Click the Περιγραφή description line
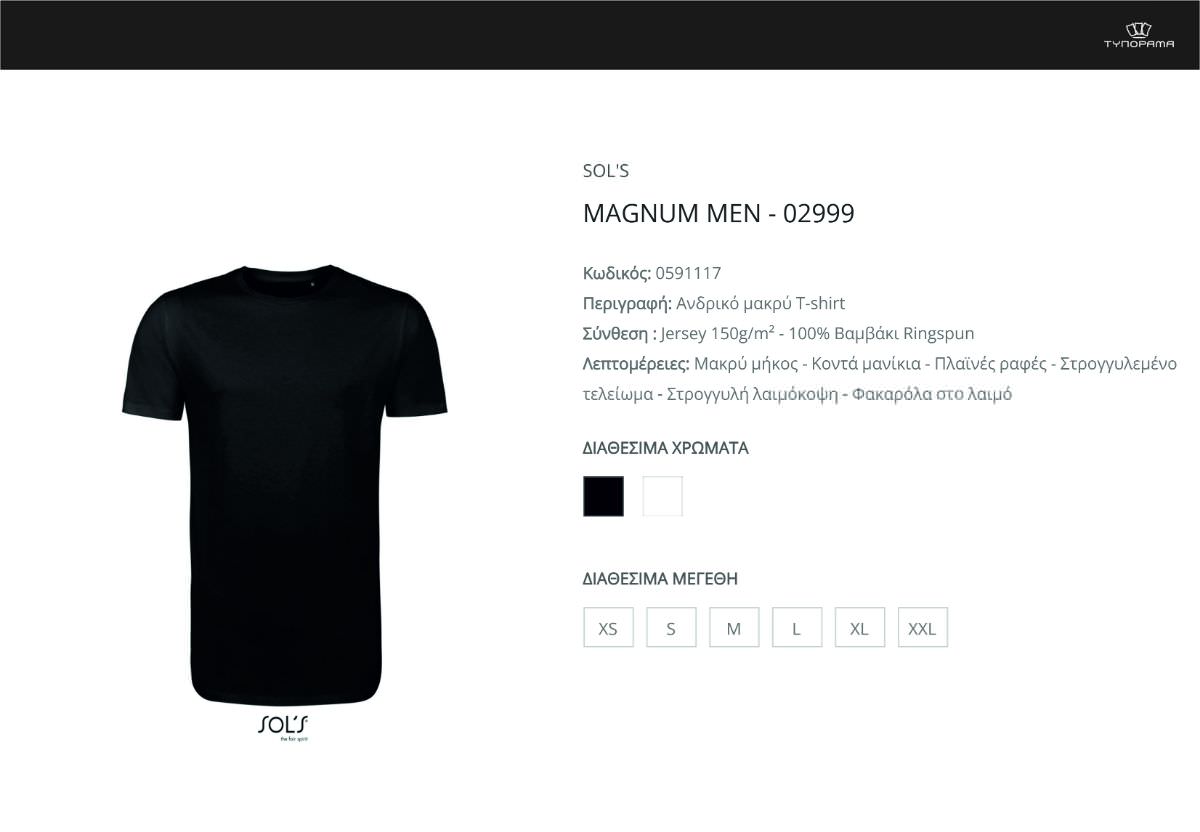1200x832 pixels. [x=714, y=303]
